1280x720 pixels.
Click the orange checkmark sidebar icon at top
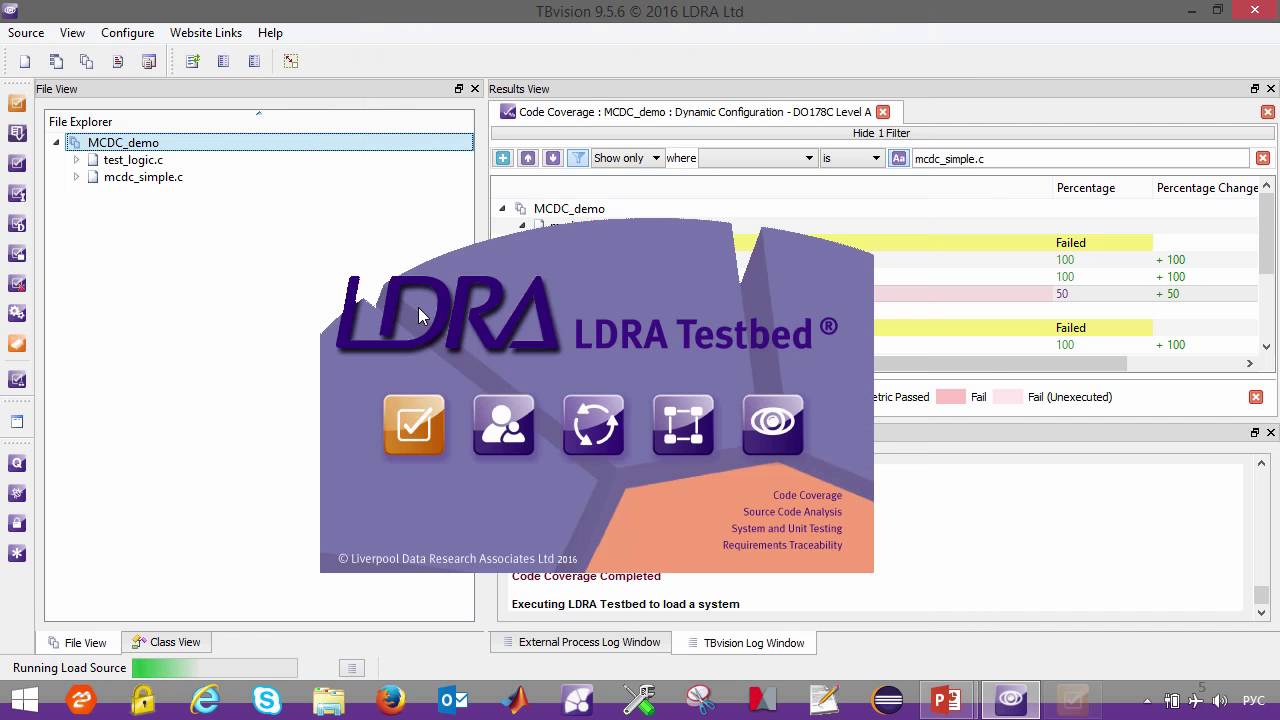point(17,103)
